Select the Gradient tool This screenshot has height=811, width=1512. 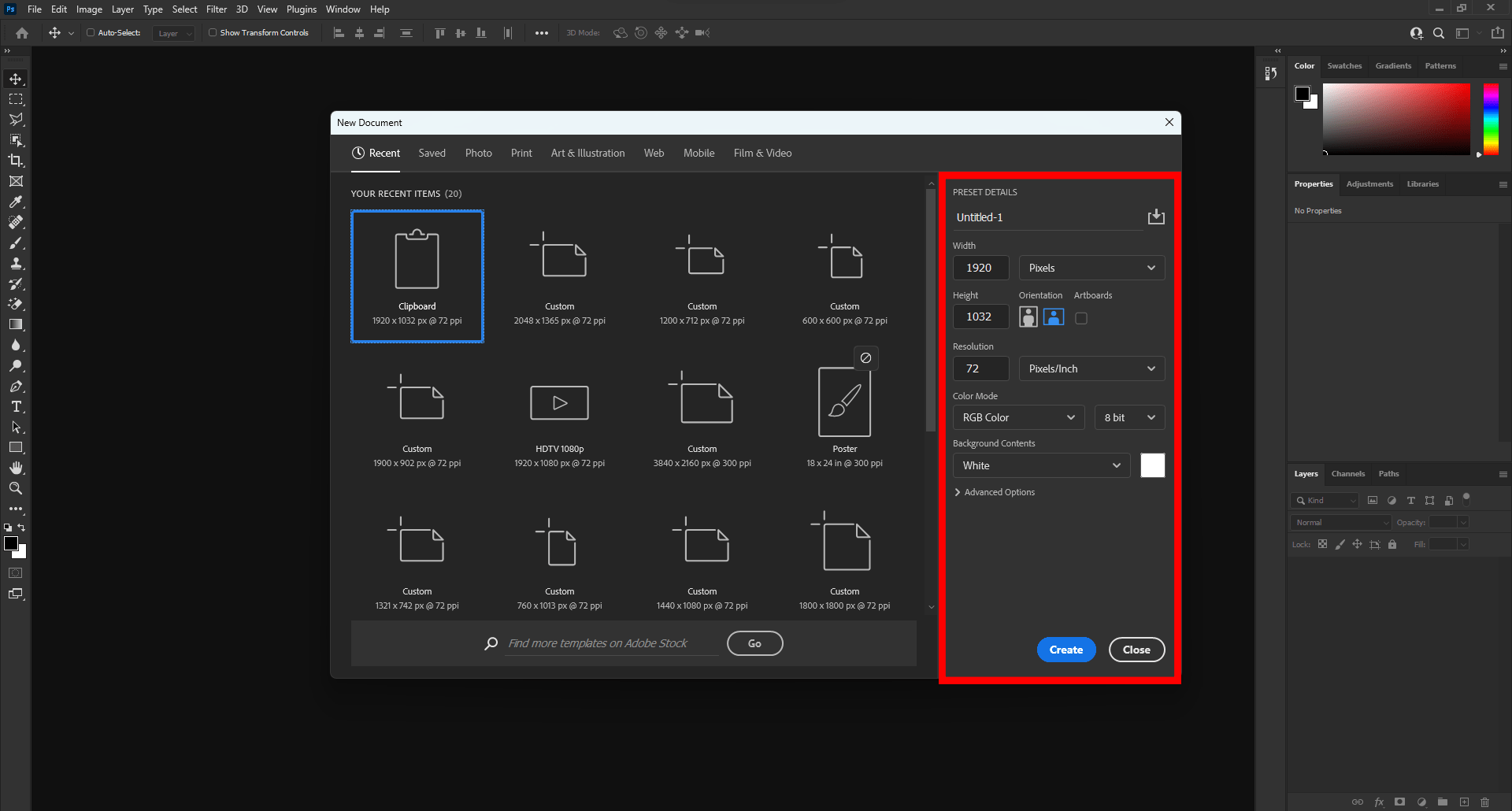coord(16,324)
